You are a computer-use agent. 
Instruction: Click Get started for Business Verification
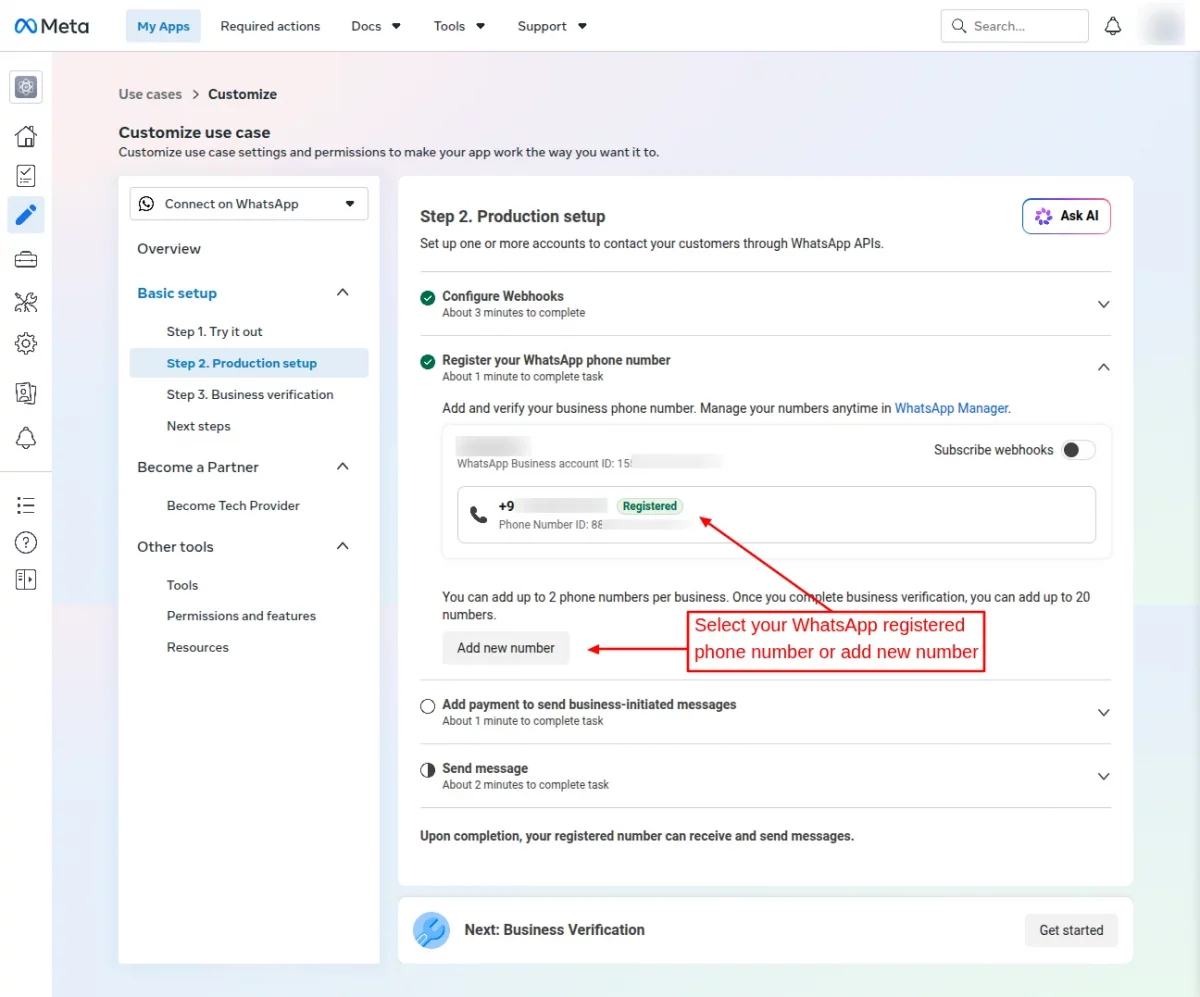click(1071, 930)
